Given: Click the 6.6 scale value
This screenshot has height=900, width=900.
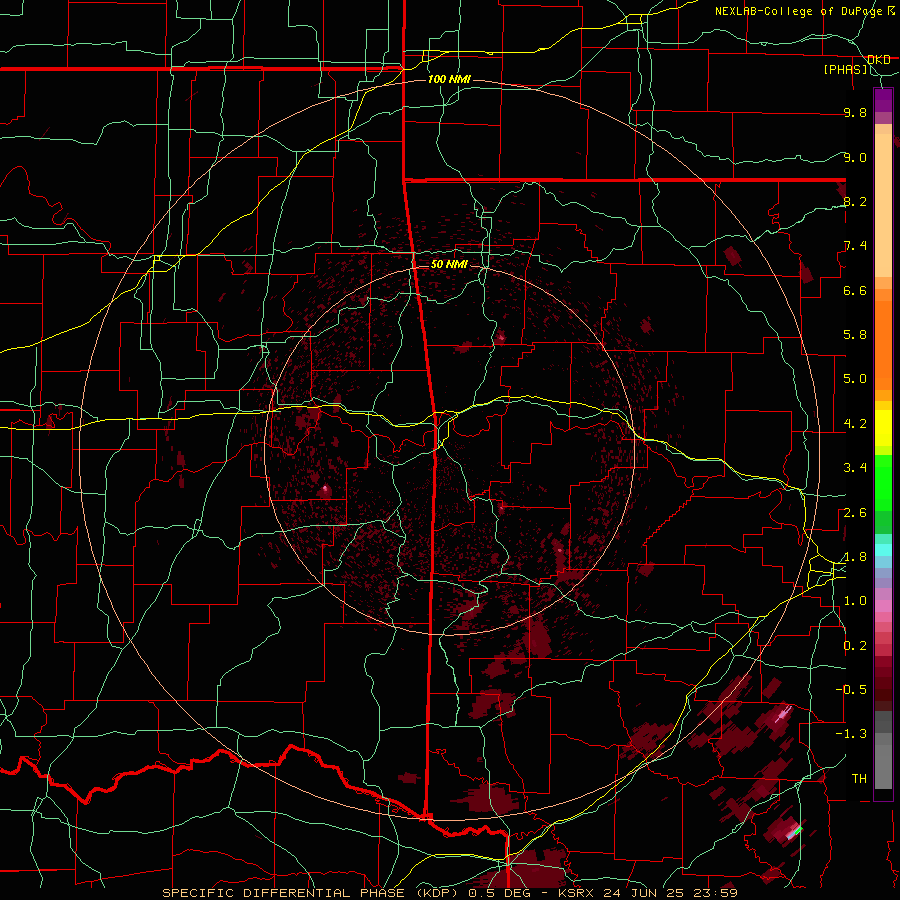Looking at the screenshot, I should coord(855,290).
